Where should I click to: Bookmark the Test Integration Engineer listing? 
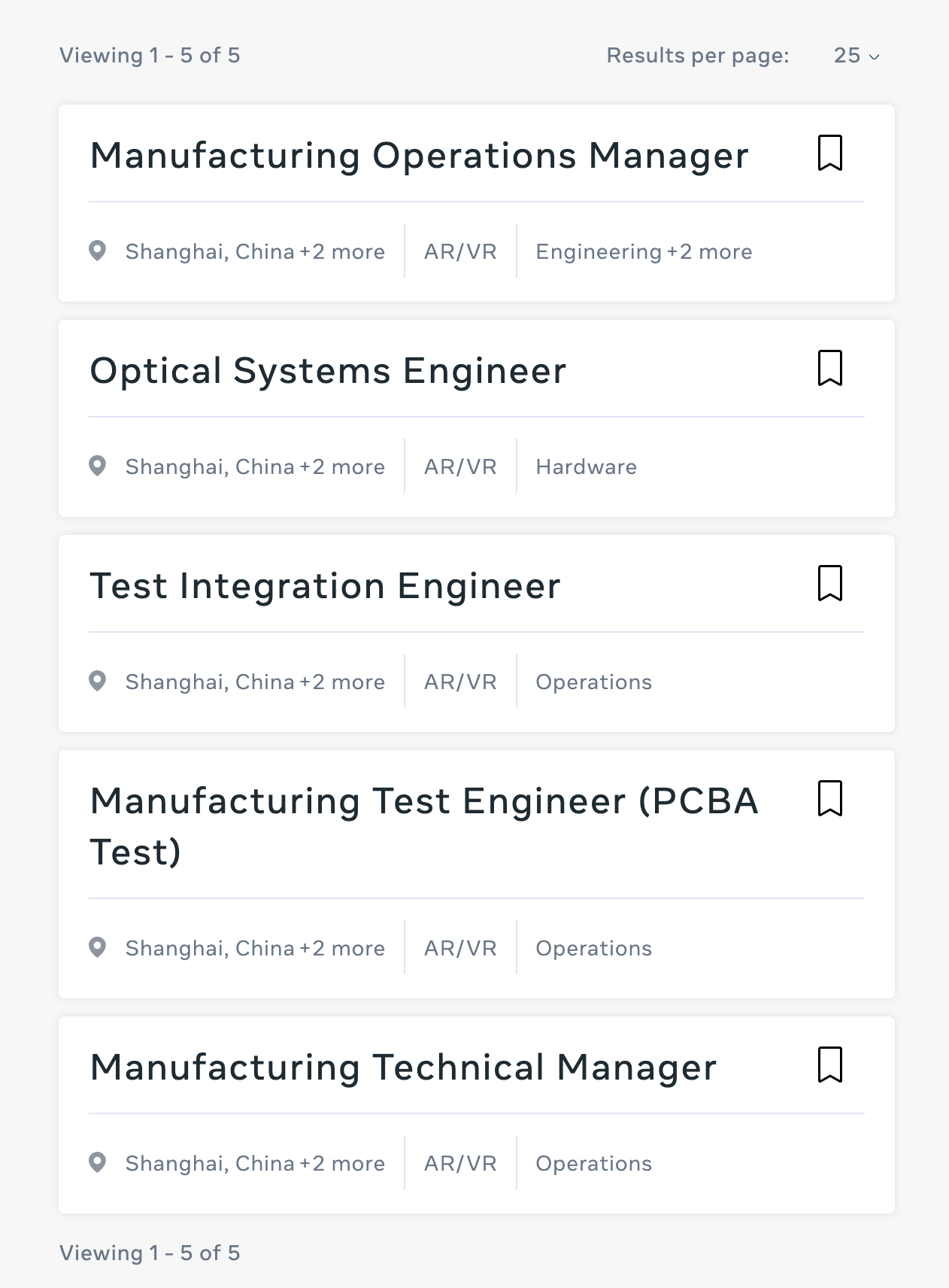point(829,583)
